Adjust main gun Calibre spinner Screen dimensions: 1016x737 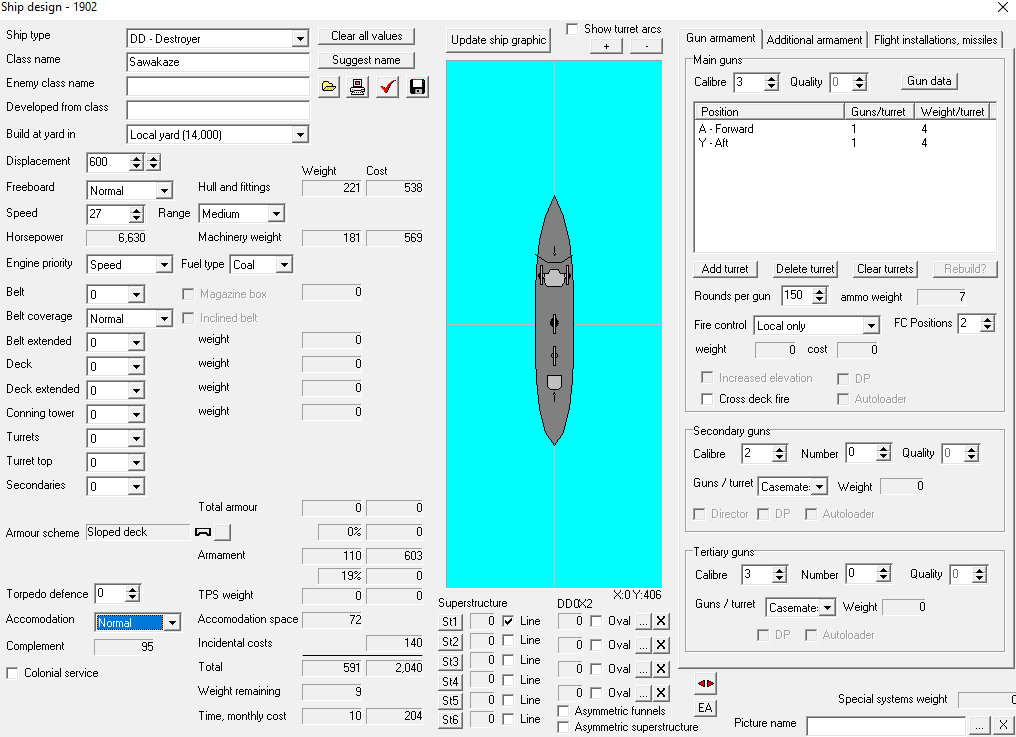point(771,82)
